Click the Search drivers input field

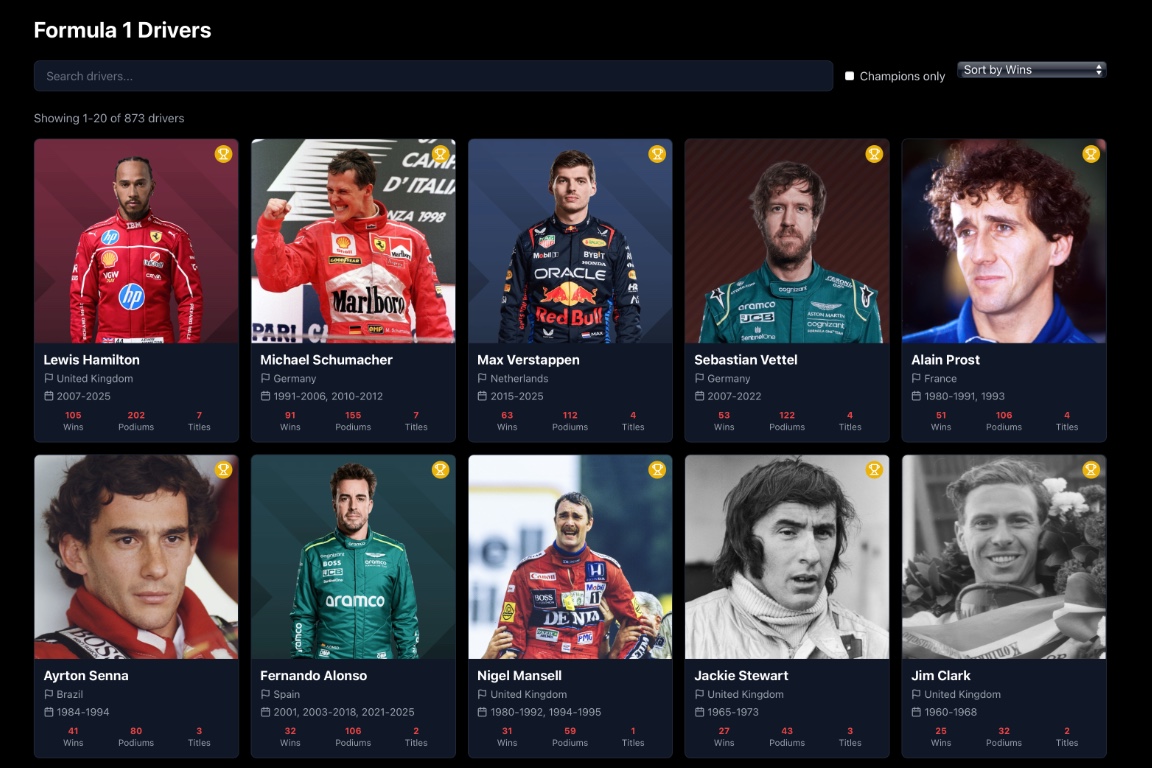pos(434,75)
